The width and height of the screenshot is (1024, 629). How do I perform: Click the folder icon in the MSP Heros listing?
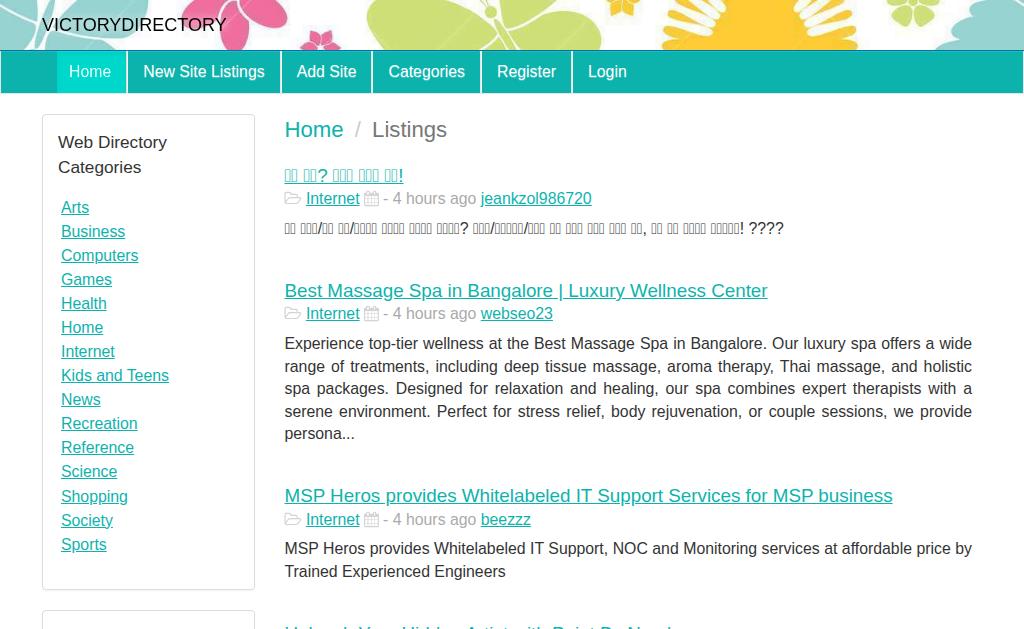pyautogui.click(x=293, y=519)
